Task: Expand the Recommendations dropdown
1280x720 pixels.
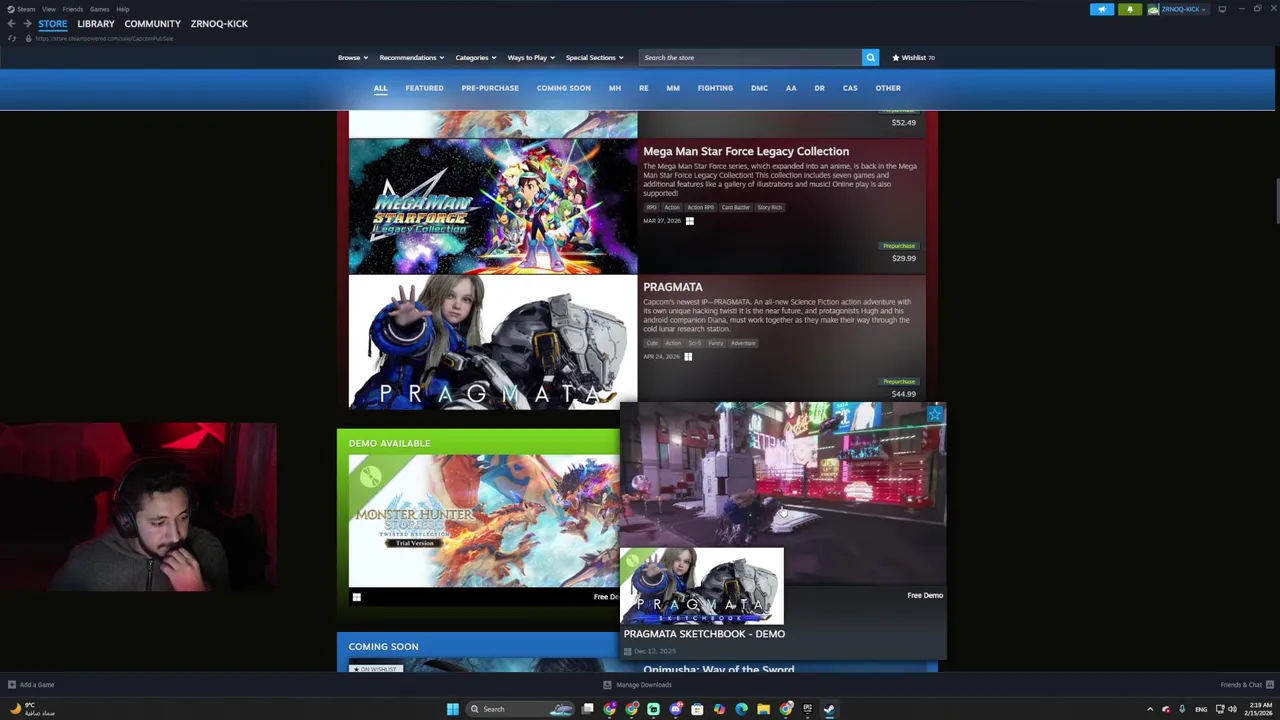Action: coord(412,57)
